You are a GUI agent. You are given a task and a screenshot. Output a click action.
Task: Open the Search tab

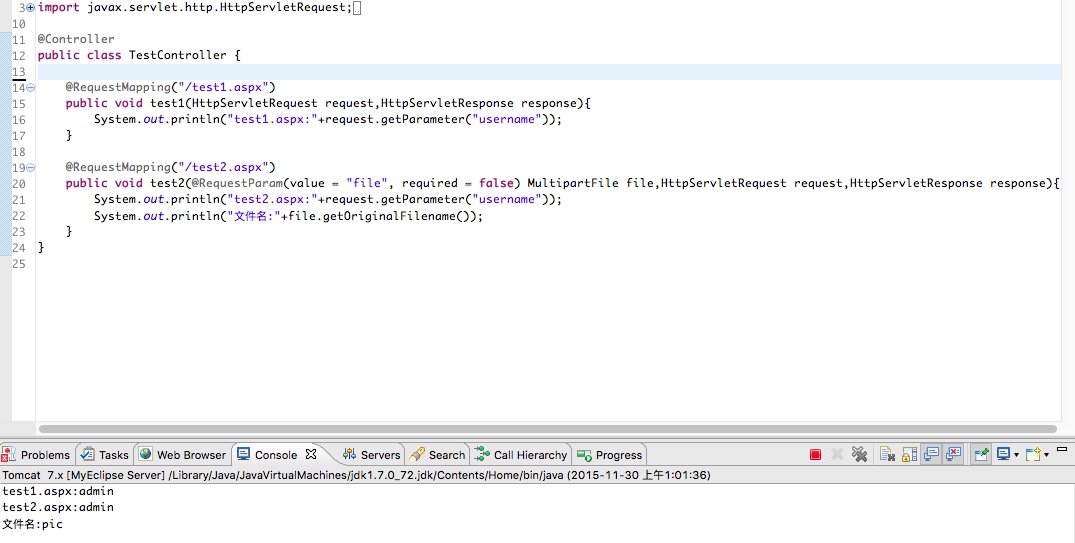[x=437, y=455]
